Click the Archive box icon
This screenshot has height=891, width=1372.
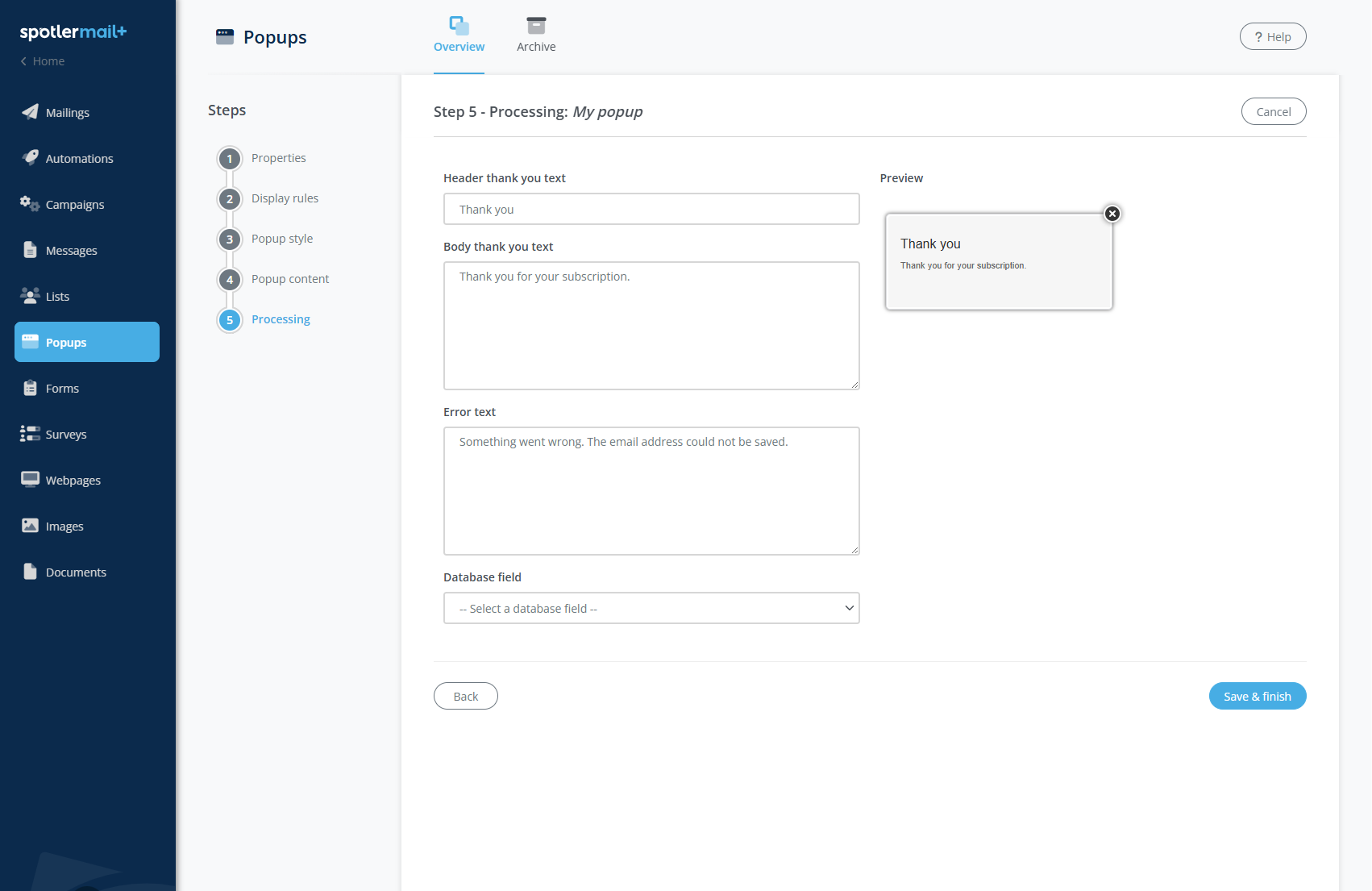(x=536, y=26)
